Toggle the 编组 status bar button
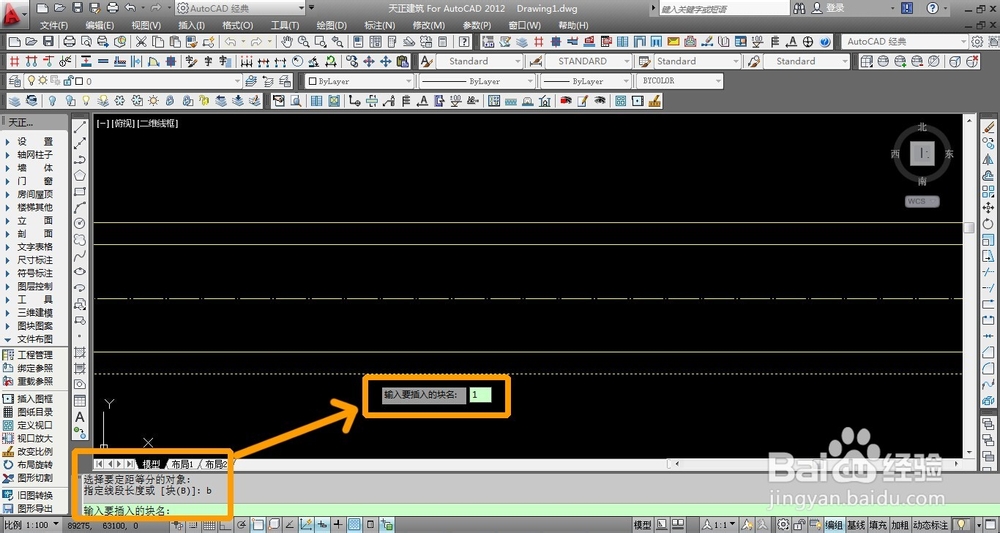The height and width of the screenshot is (533, 1000). pyautogui.click(x=834, y=525)
